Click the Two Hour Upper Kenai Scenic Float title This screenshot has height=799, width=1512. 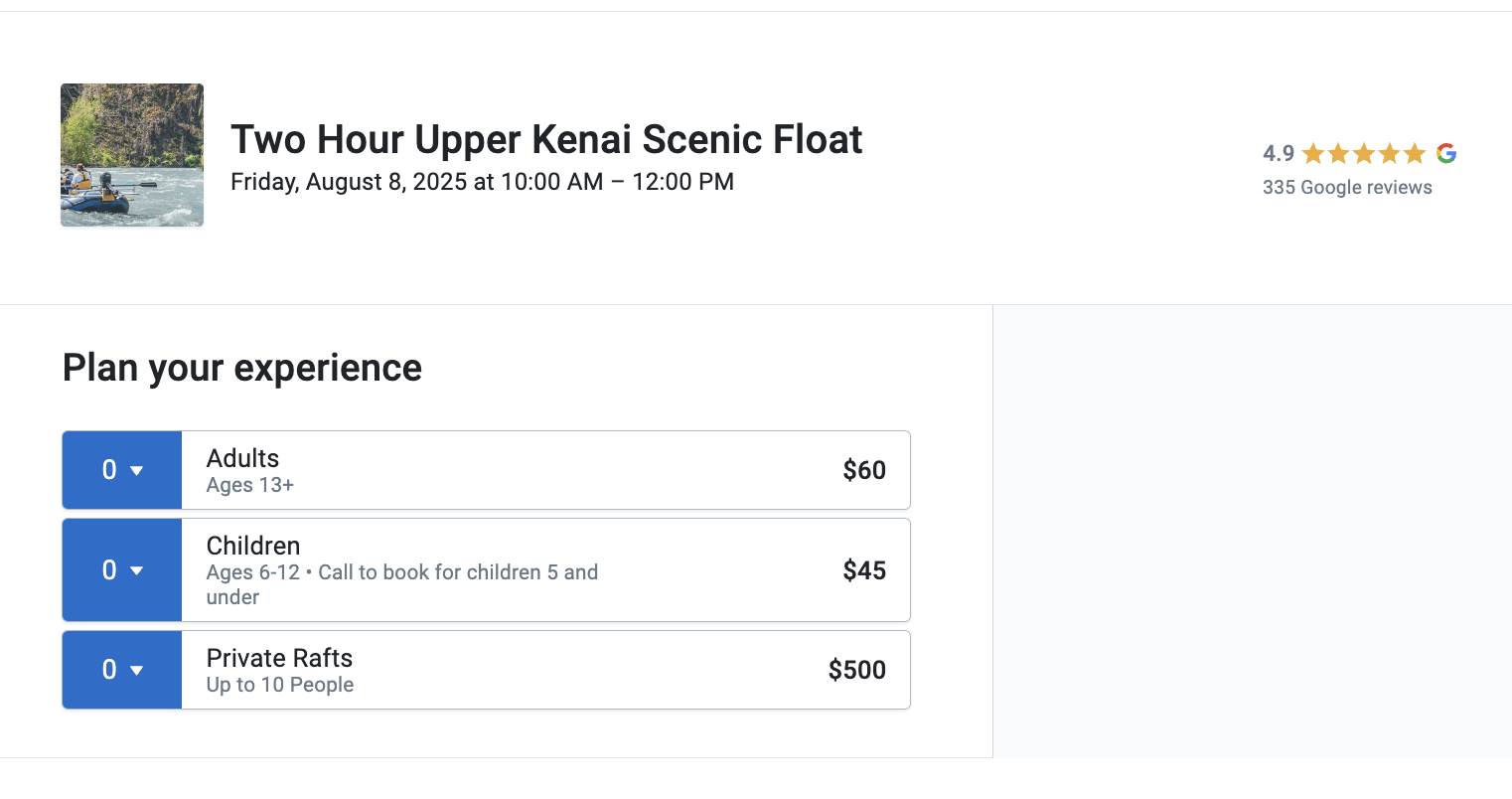(545, 140)
